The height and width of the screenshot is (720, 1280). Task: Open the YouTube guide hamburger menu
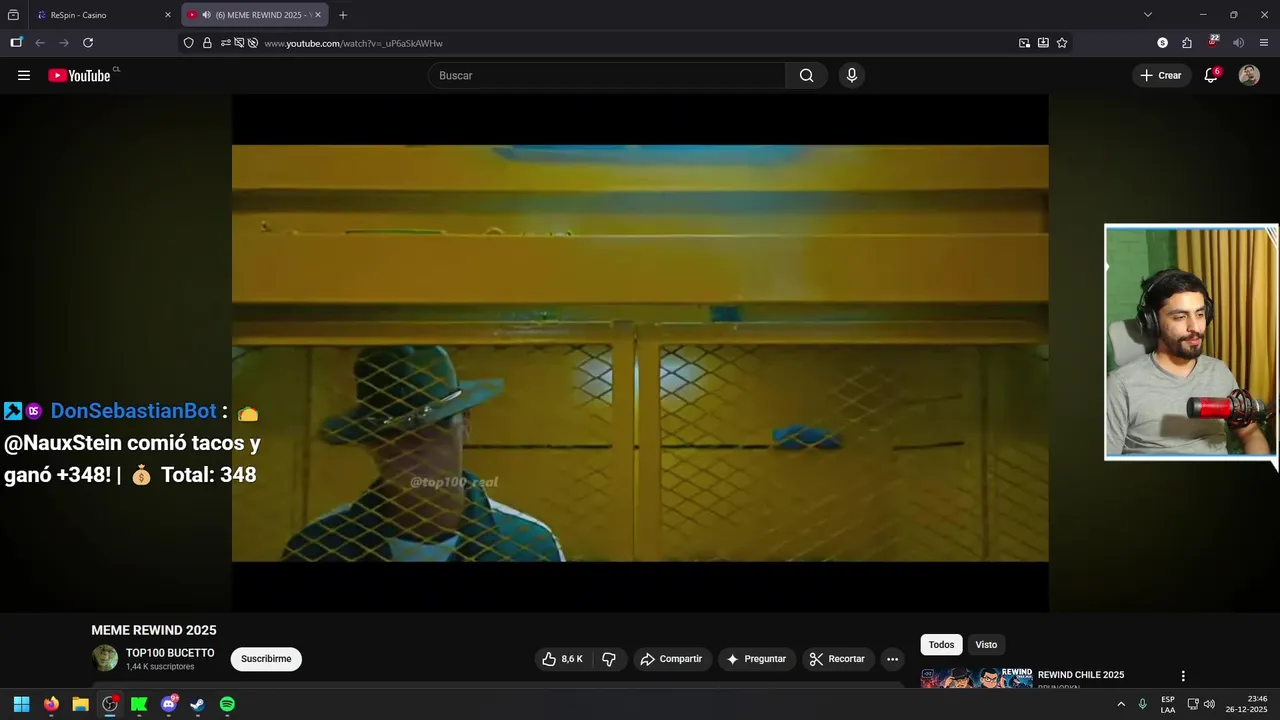click(x=24, y=75)
